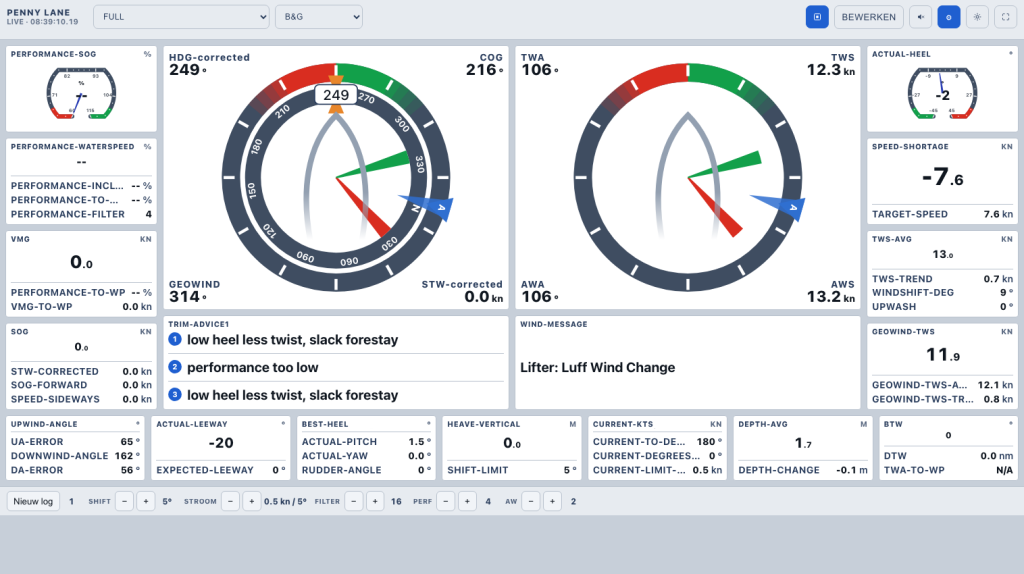
Task: Click the blue record square icon
Action: tap(817, 17)
